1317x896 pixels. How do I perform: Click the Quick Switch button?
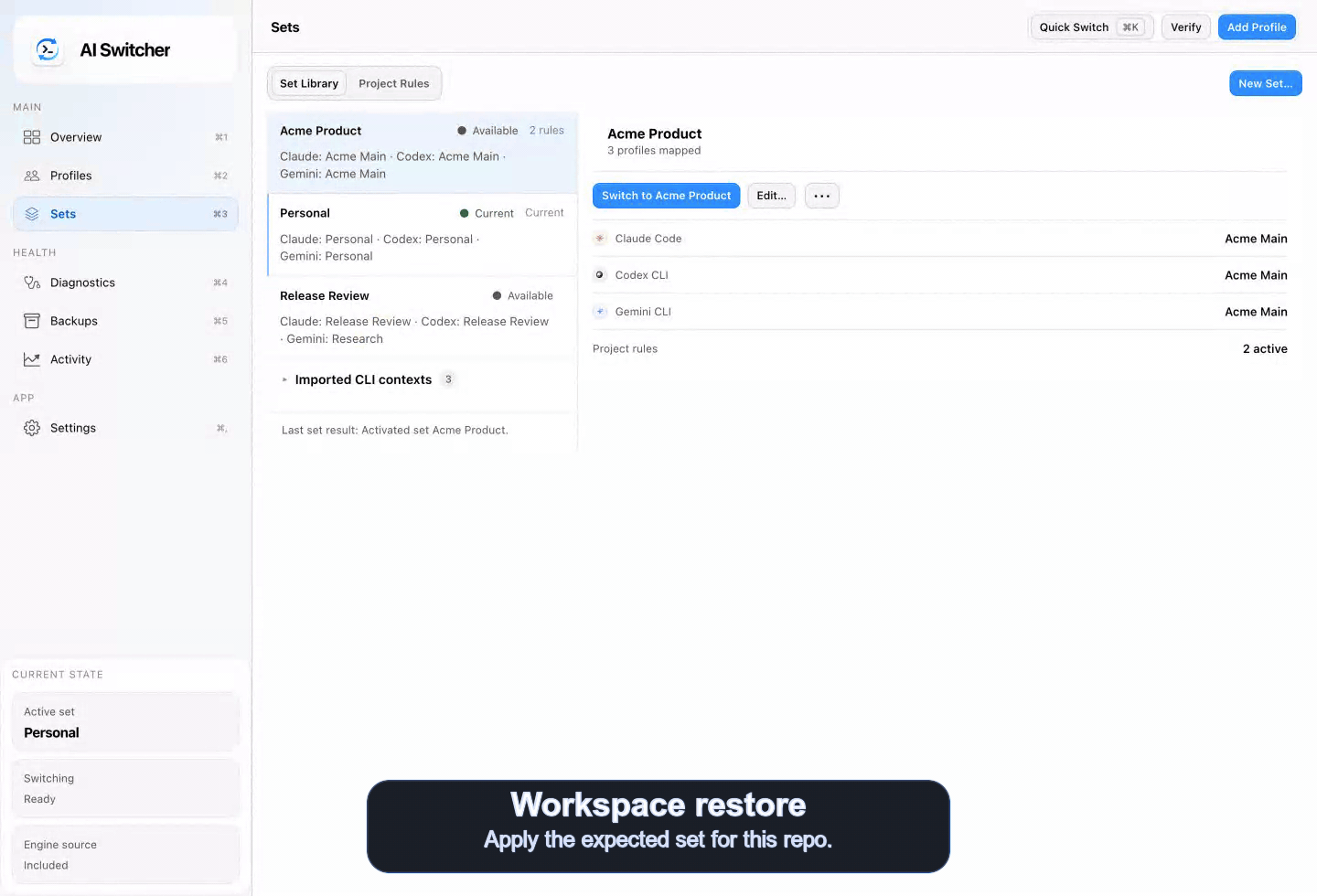click(1091, 27)
